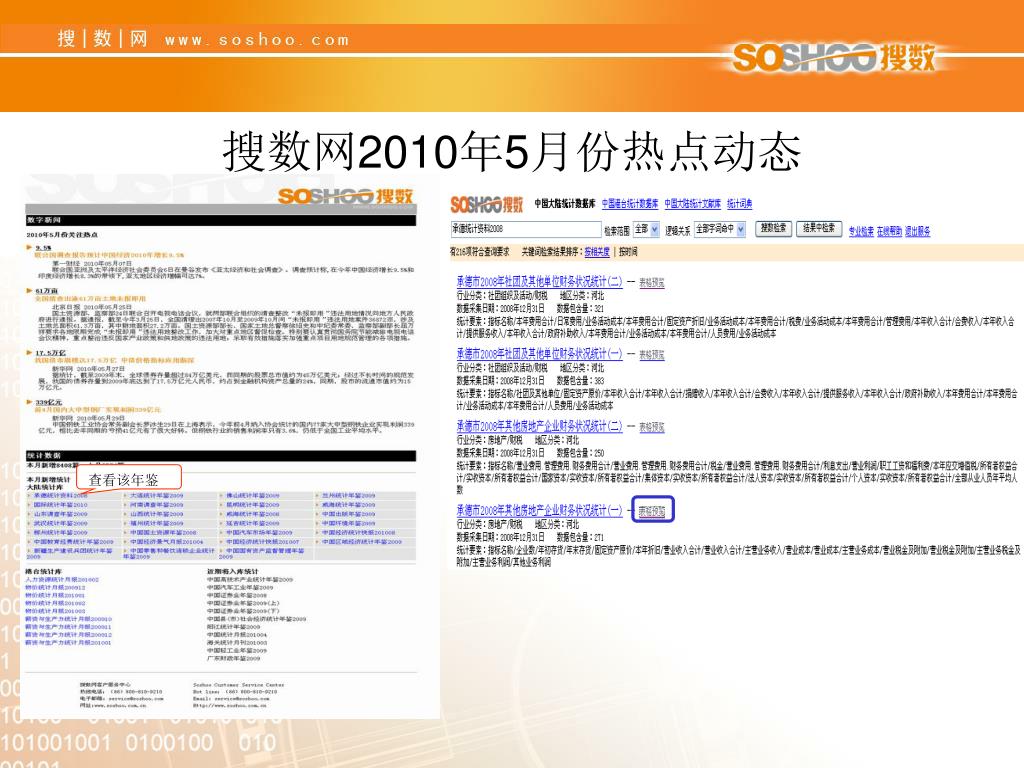Click the 退出服务 link
Viewport: 1024px width, 768px height.
coord(917,231)
